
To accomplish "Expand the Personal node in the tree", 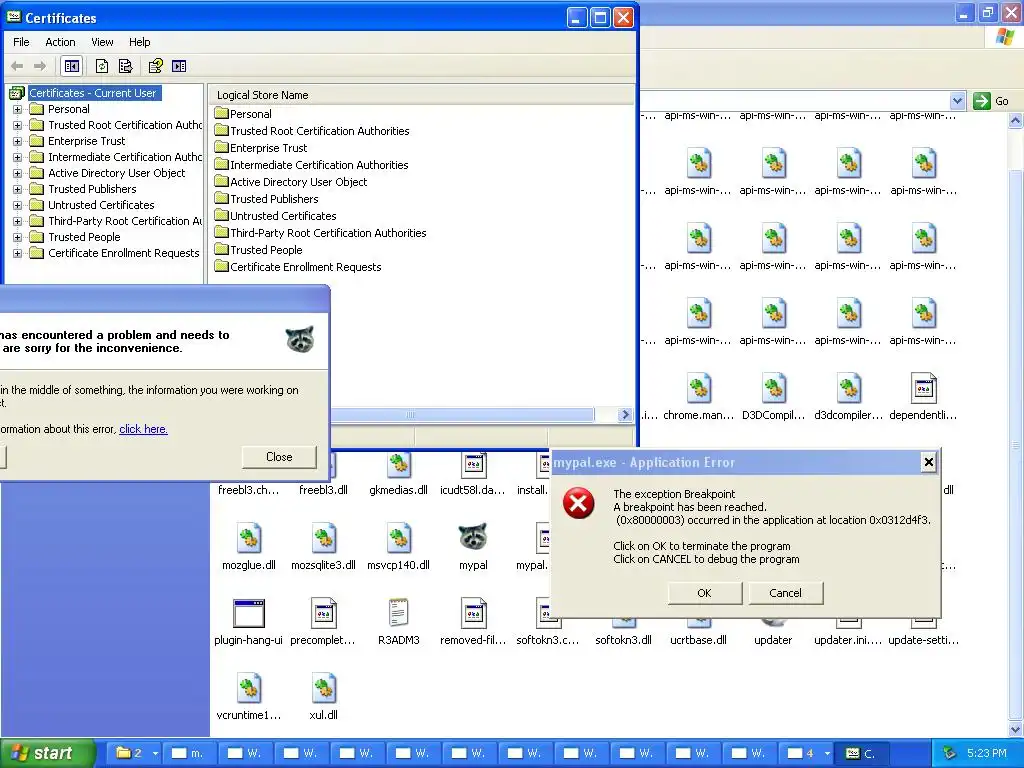I will pyautogui.click(x=18, y=109).
